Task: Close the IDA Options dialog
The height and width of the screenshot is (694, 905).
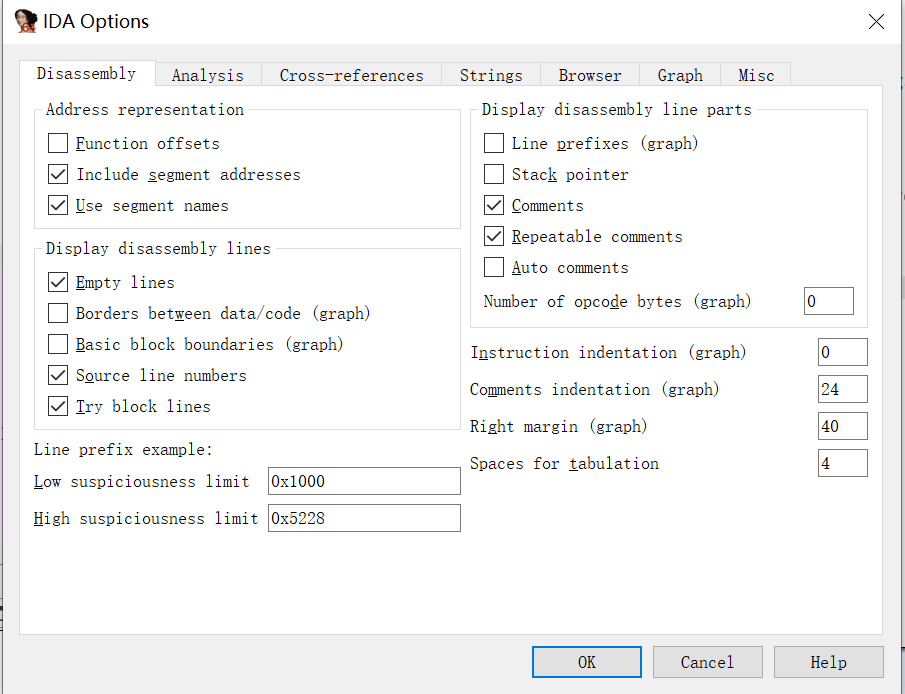Action: (x=876, y=22)
